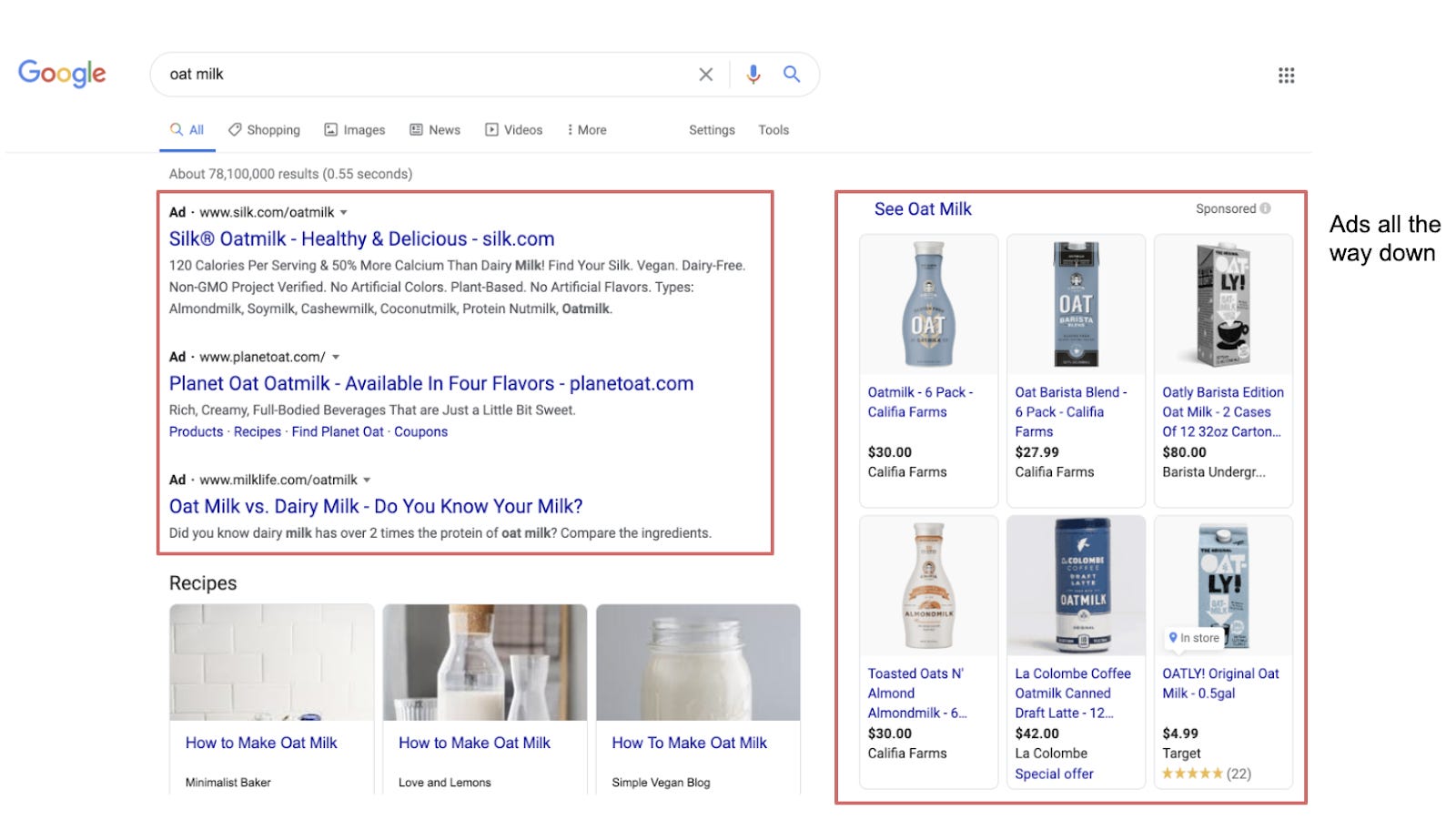Click the $27.99 price text

click(1036, 452)
